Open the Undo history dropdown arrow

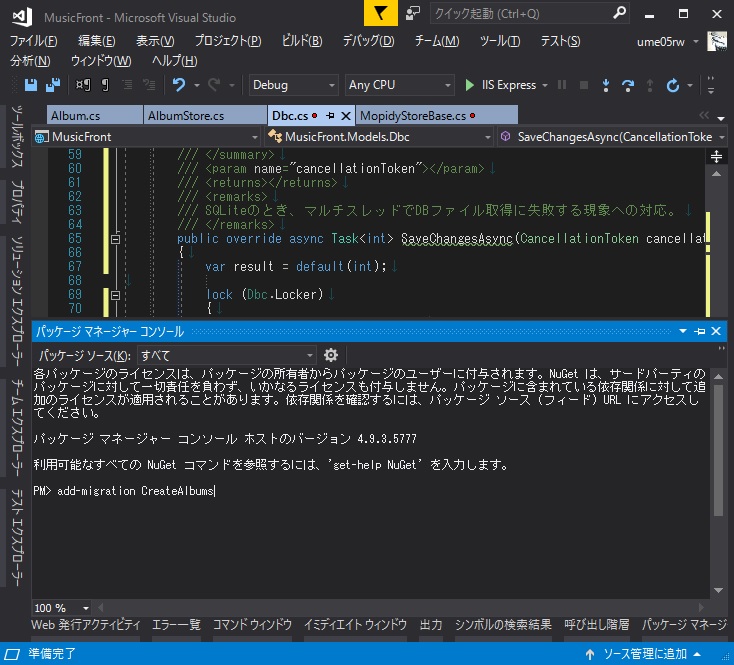(x=197, y=86)
